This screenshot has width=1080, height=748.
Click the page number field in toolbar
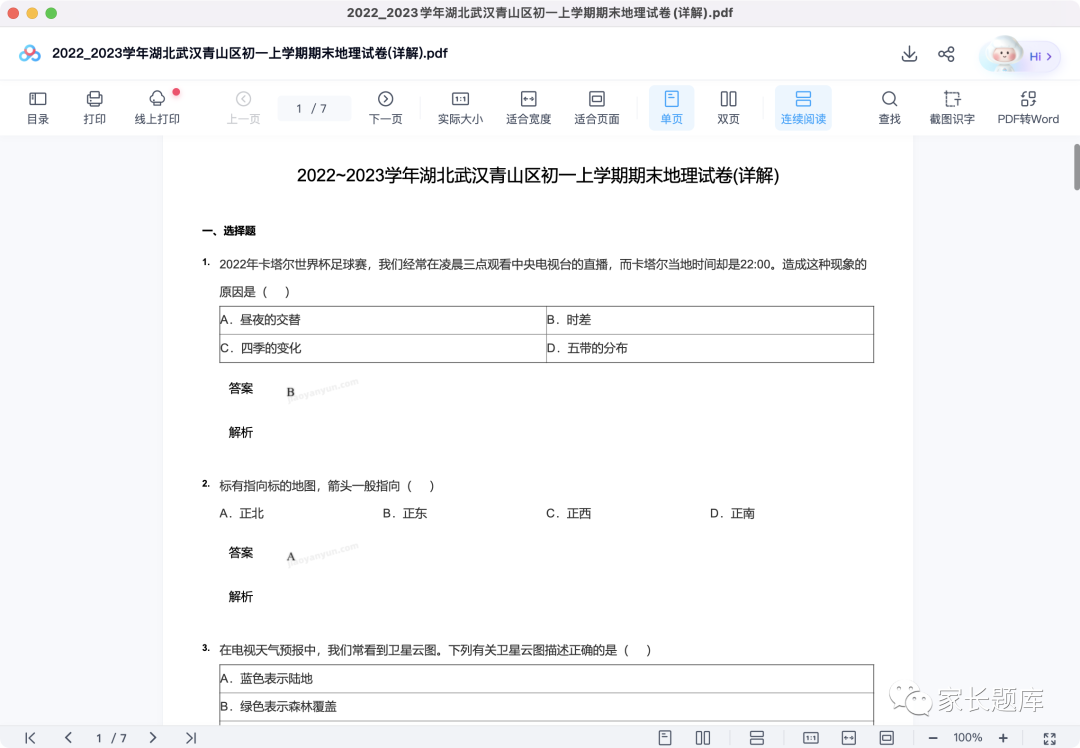point(314,108)
